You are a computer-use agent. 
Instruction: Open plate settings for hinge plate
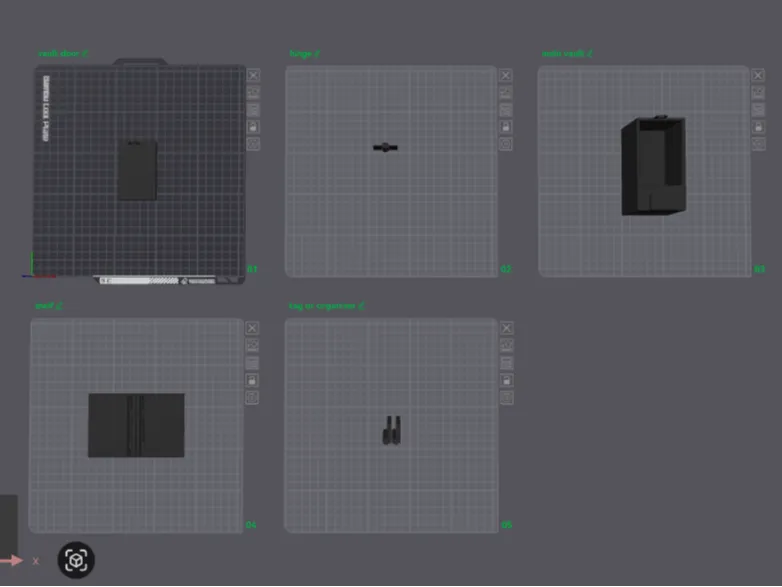point(506,144)
